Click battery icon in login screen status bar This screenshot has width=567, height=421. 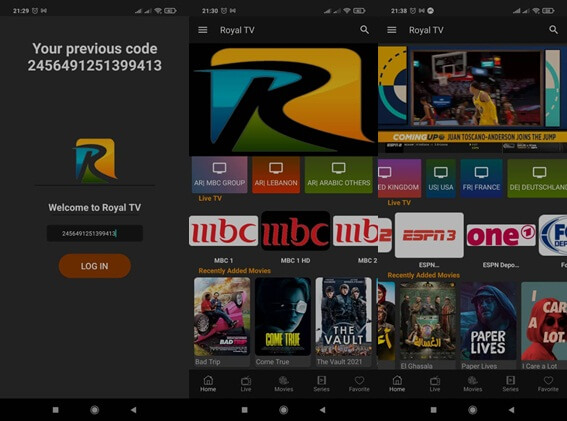pos(170,11)
